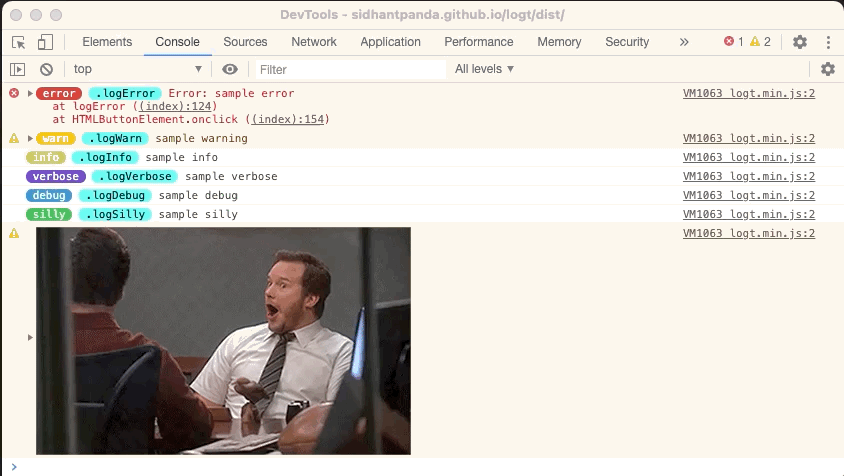Open source link on the sample warning row

[749, 138]
